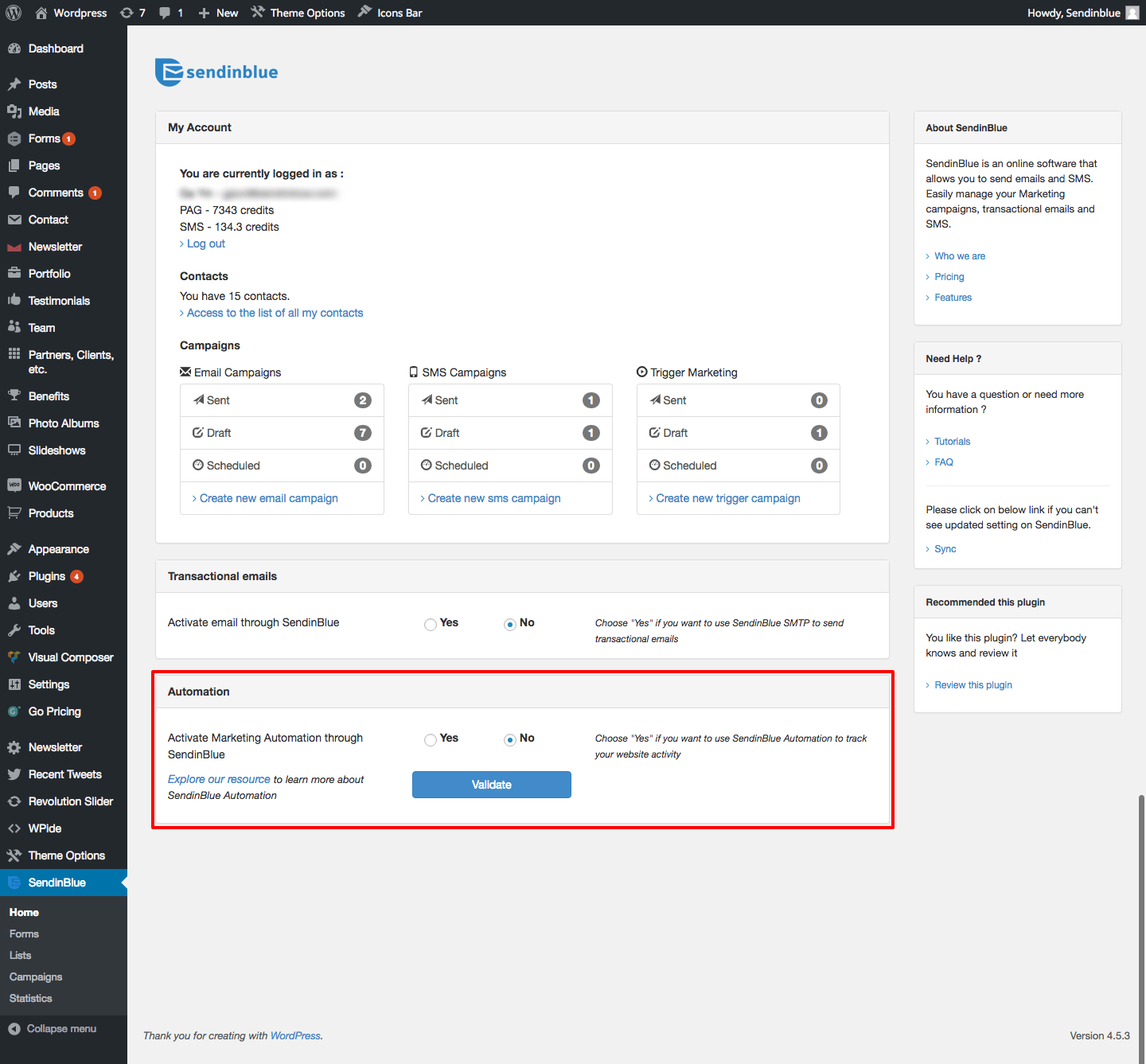This screenshot has width=1146, height=1064.
Task: Select No for Activate Marketing Automation
Action: pos(510,740)
